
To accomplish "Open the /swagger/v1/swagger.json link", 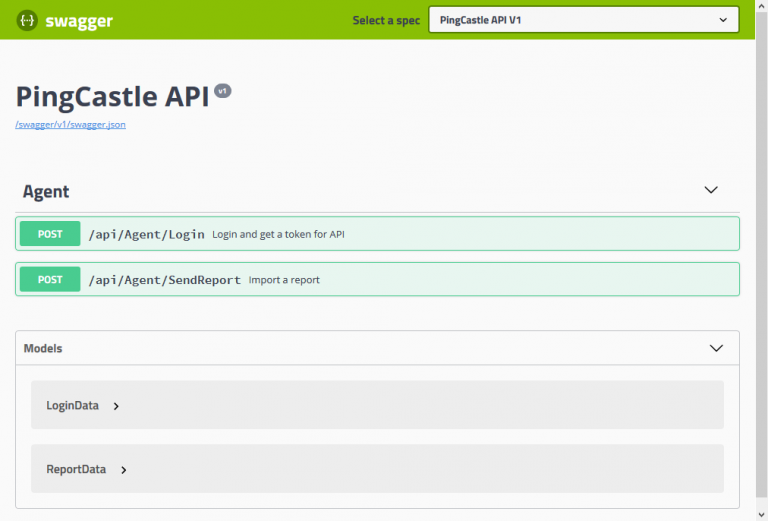I will [x=70, y=125].
